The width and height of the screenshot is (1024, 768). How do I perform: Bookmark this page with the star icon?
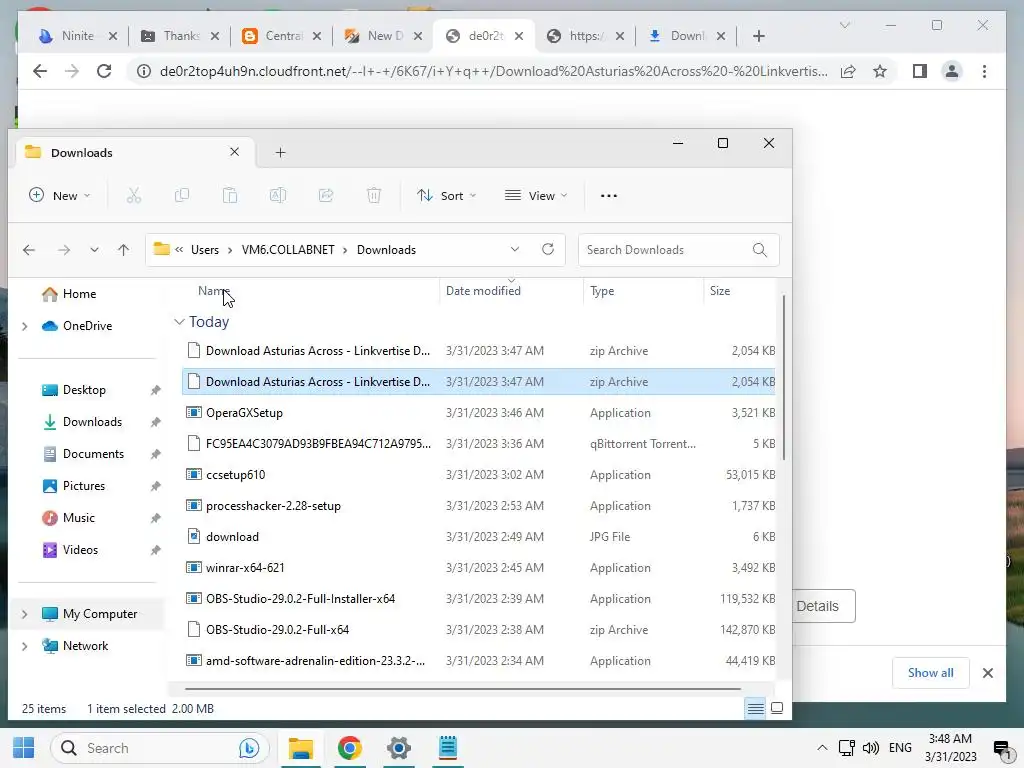pos(880,71)
